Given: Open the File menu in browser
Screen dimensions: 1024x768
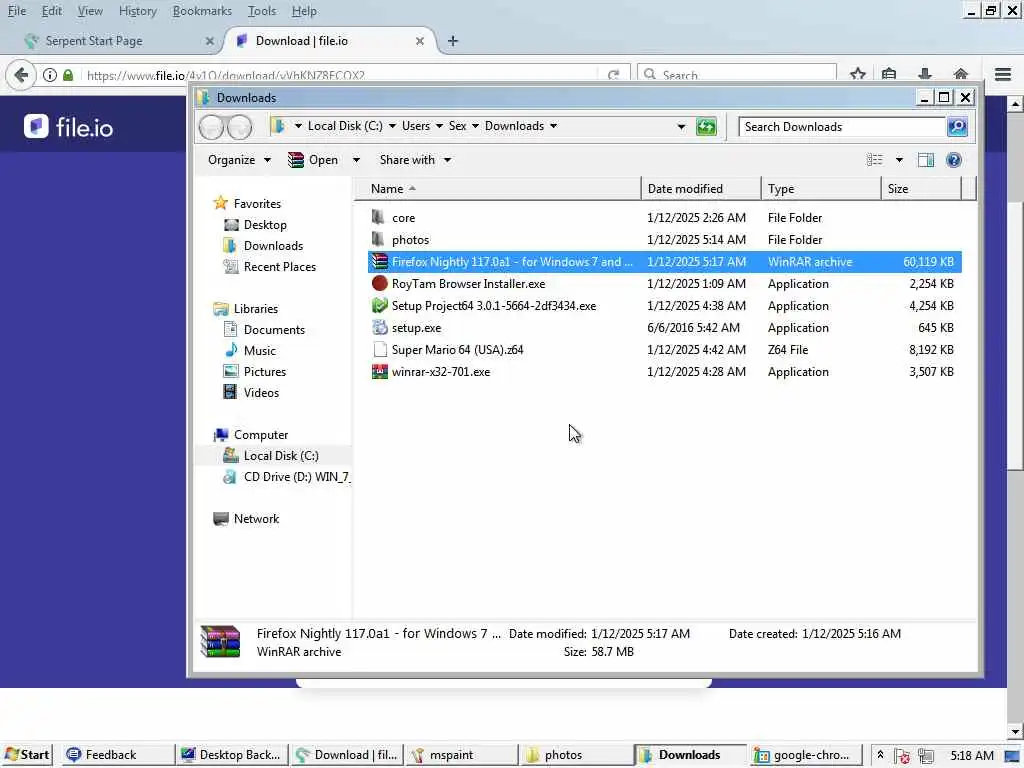Looking at the screenshot, I should click(x=17, y=11).
